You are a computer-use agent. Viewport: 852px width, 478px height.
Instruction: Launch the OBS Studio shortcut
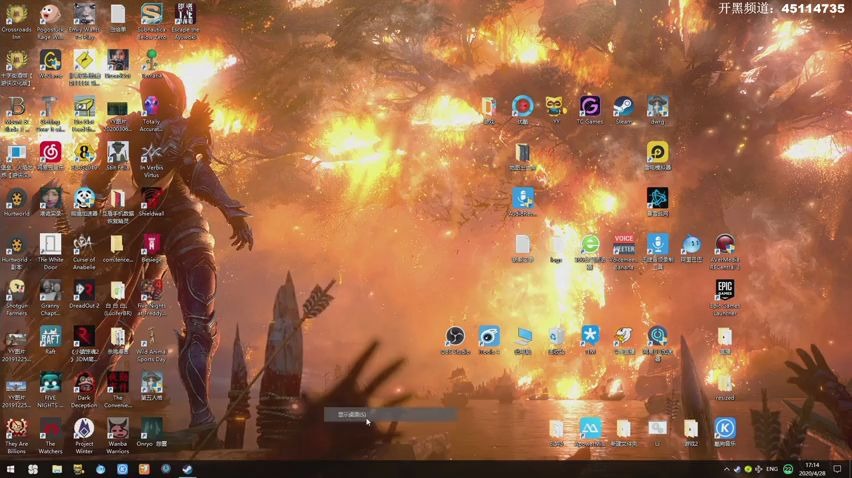tap(455, 340)
